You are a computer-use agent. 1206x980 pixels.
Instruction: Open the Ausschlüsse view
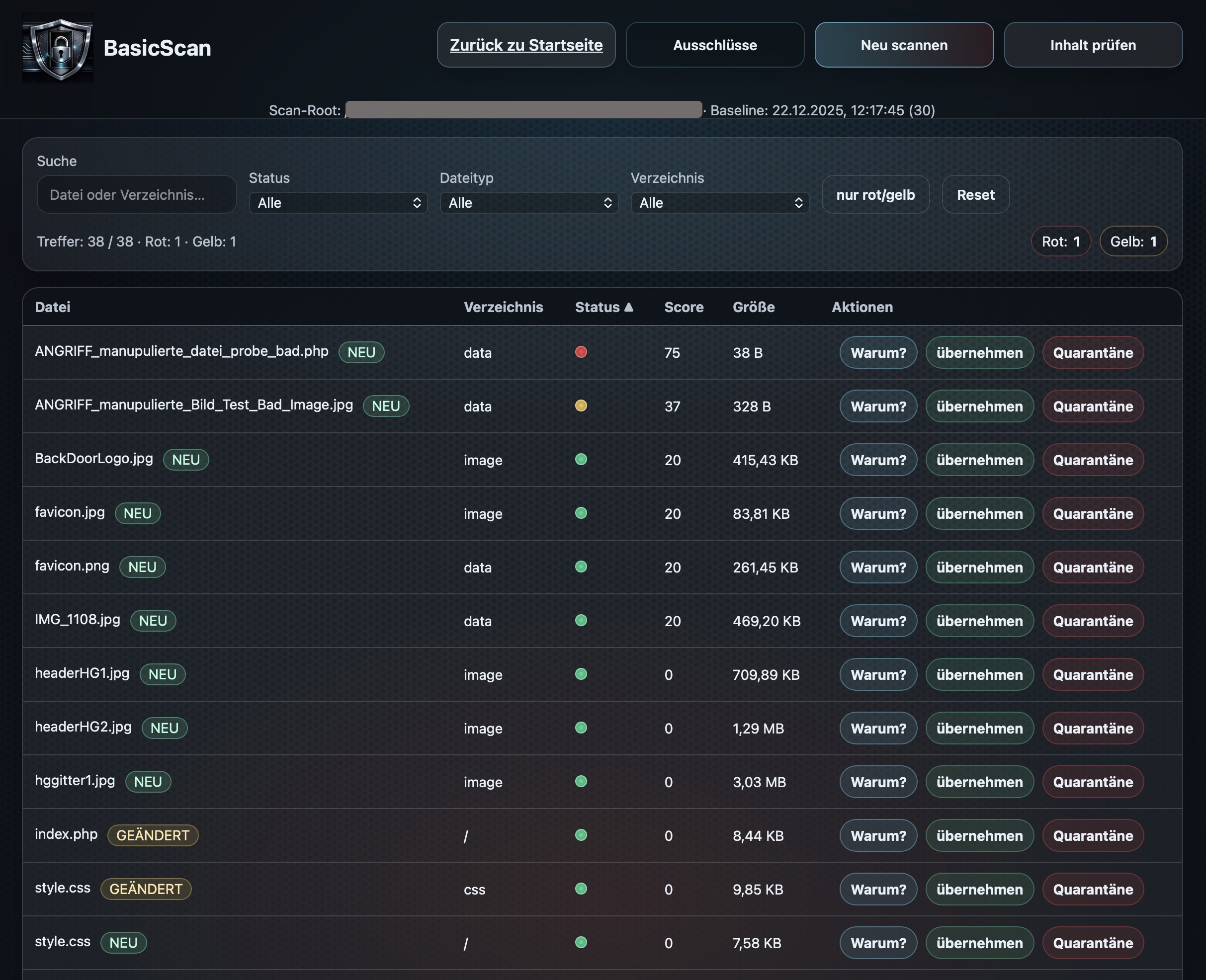[715, 45]
